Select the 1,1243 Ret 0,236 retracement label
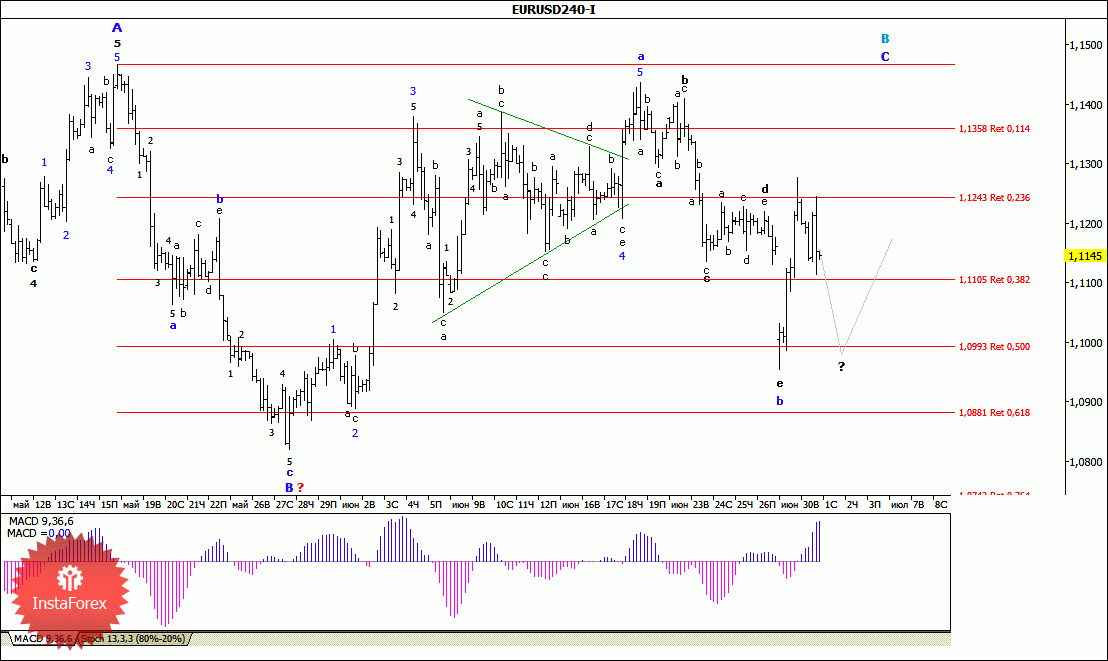 [x=994, y=198]
